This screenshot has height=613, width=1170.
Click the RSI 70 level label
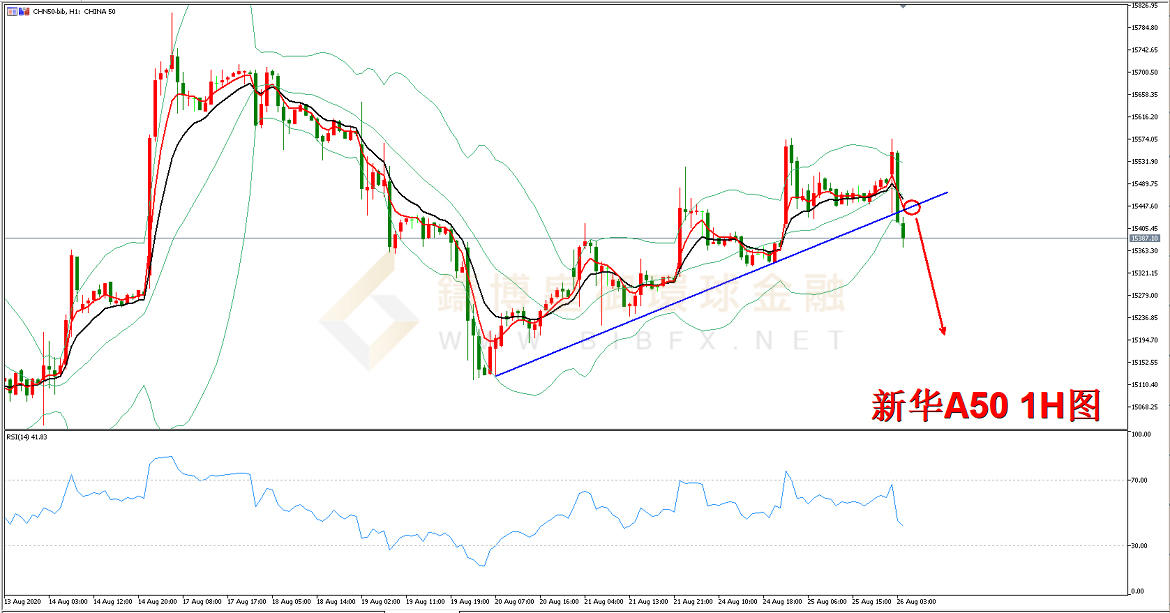[x=1137, y=481]
